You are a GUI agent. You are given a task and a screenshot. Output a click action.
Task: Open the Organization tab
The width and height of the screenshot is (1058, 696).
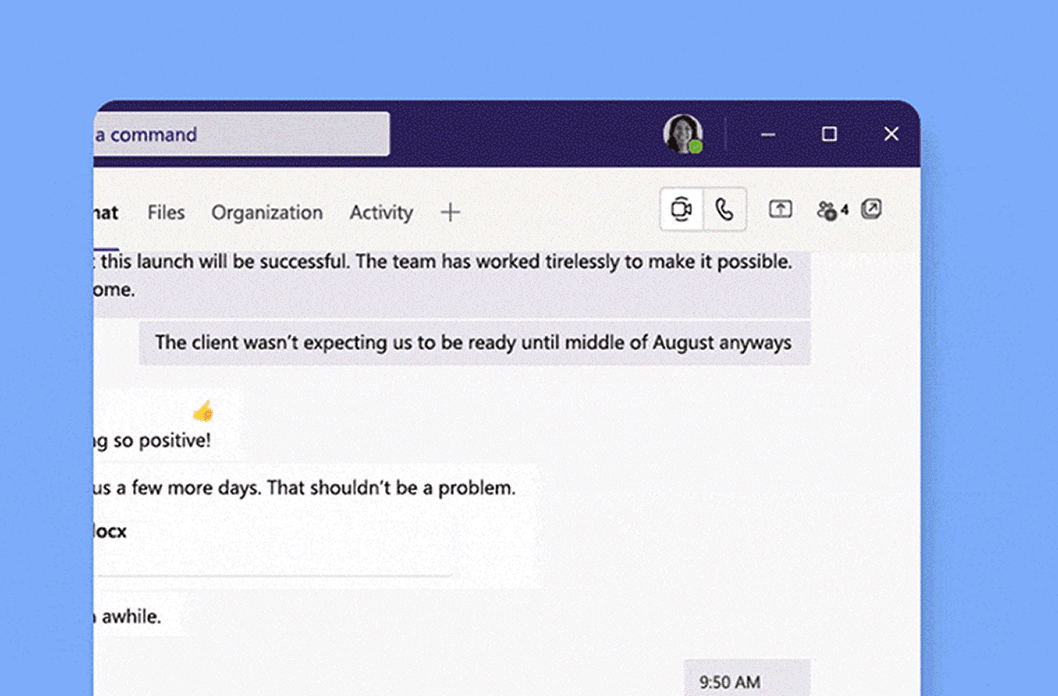[x=267, y=212]
